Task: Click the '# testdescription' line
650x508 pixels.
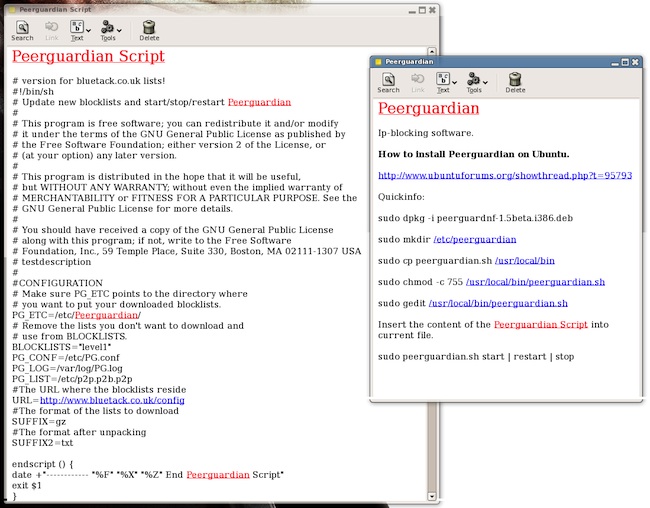Action: pyautogui.click(x=51, y=262)
